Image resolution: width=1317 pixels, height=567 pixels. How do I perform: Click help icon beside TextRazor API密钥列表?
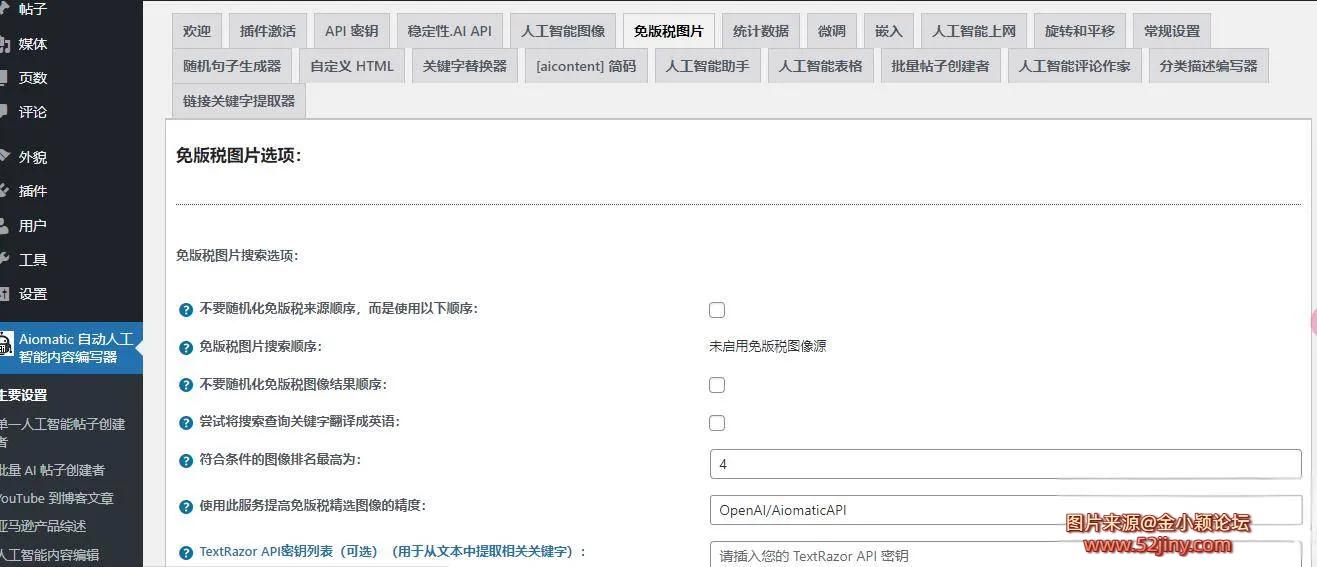coord(185,553)
